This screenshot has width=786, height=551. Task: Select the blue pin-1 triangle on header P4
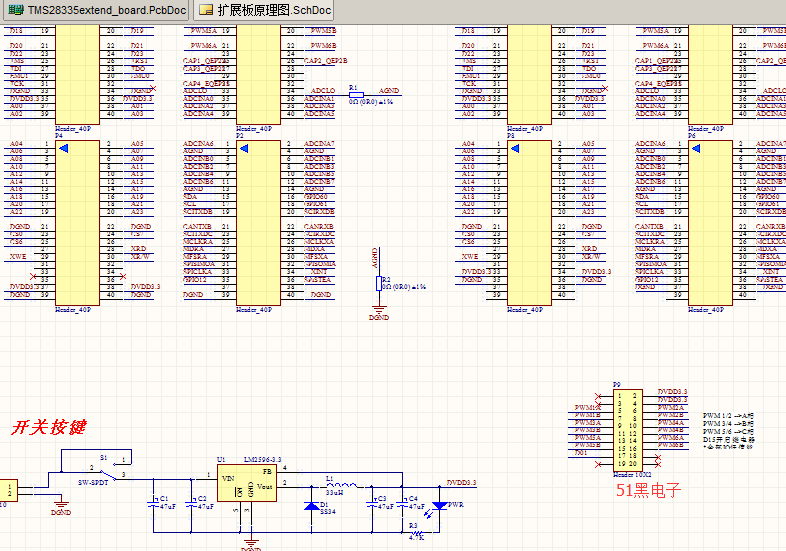pyautogui.click(x=64, y=148)
